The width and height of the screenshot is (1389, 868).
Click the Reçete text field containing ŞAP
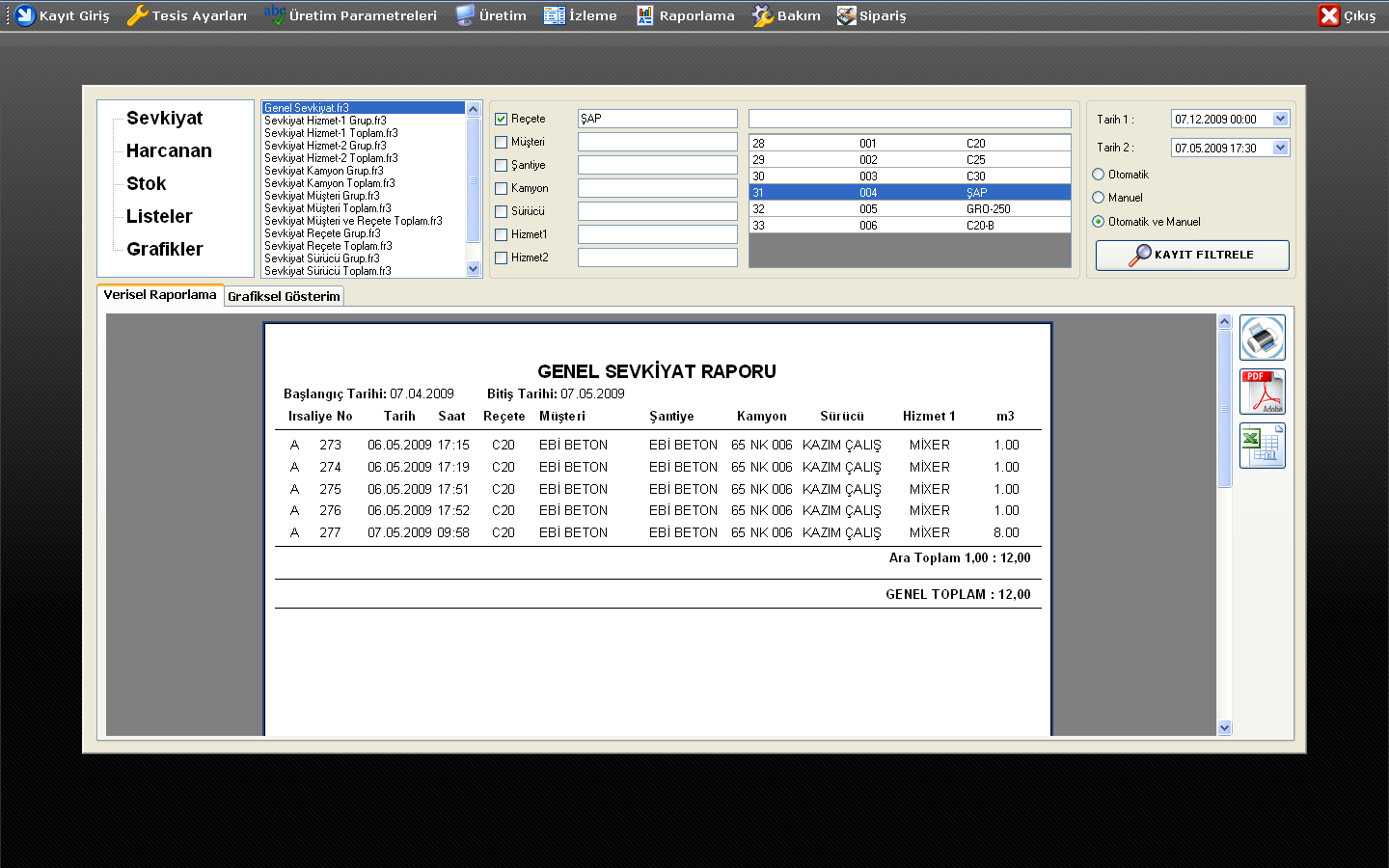point(658,119)
